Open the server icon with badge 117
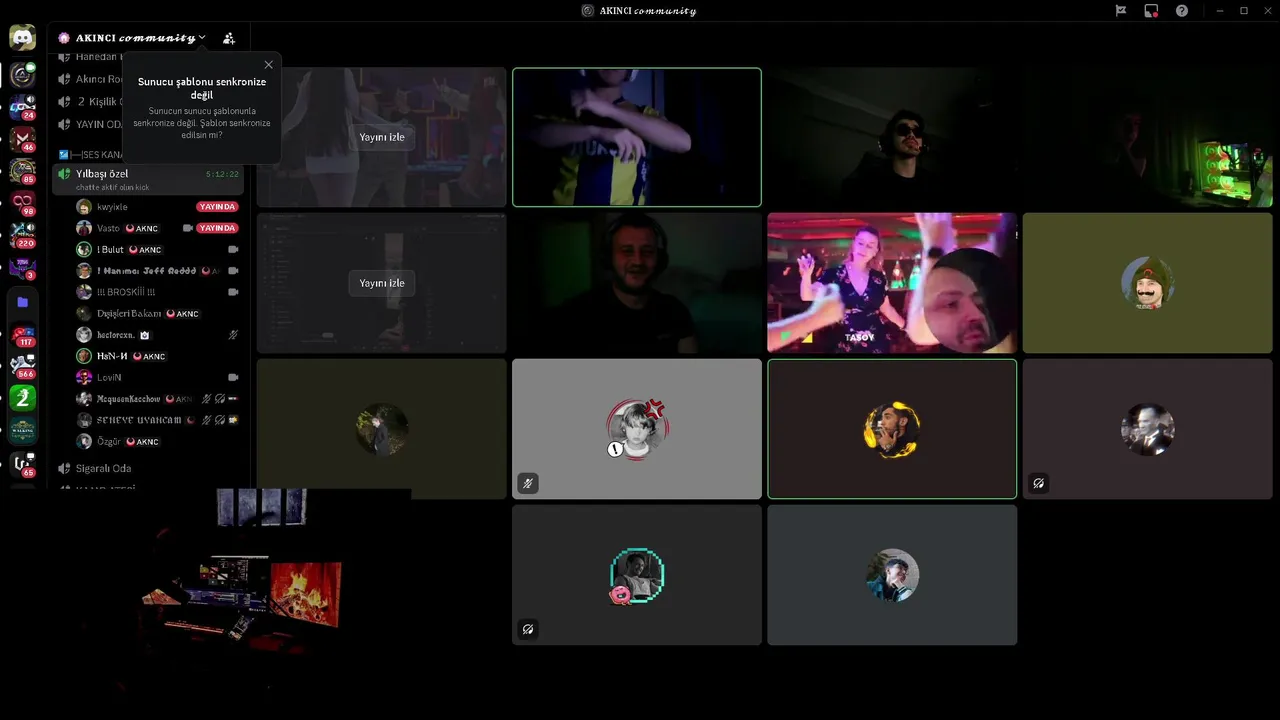The width and height of the screenshot is (1280, 720). (x=22, y=335)
